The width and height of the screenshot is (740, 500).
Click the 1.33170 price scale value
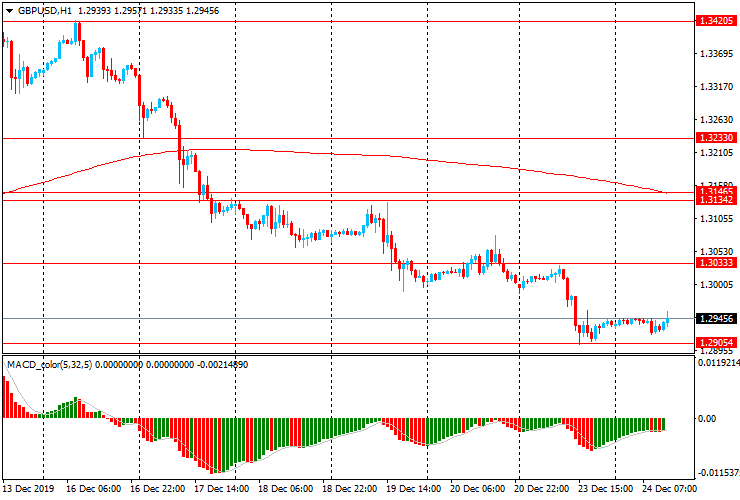716,87
